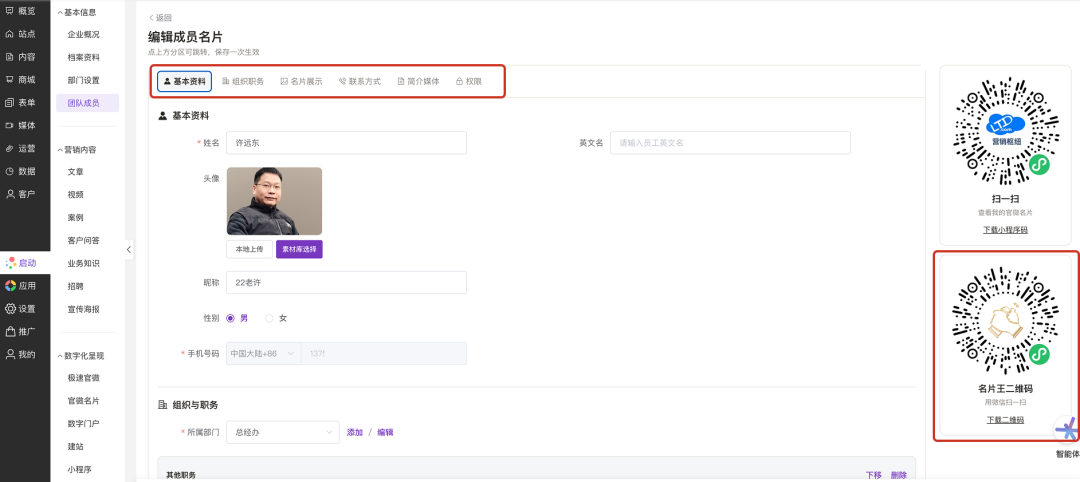Open 建站 in the sidebar

[x=76, y=446]
